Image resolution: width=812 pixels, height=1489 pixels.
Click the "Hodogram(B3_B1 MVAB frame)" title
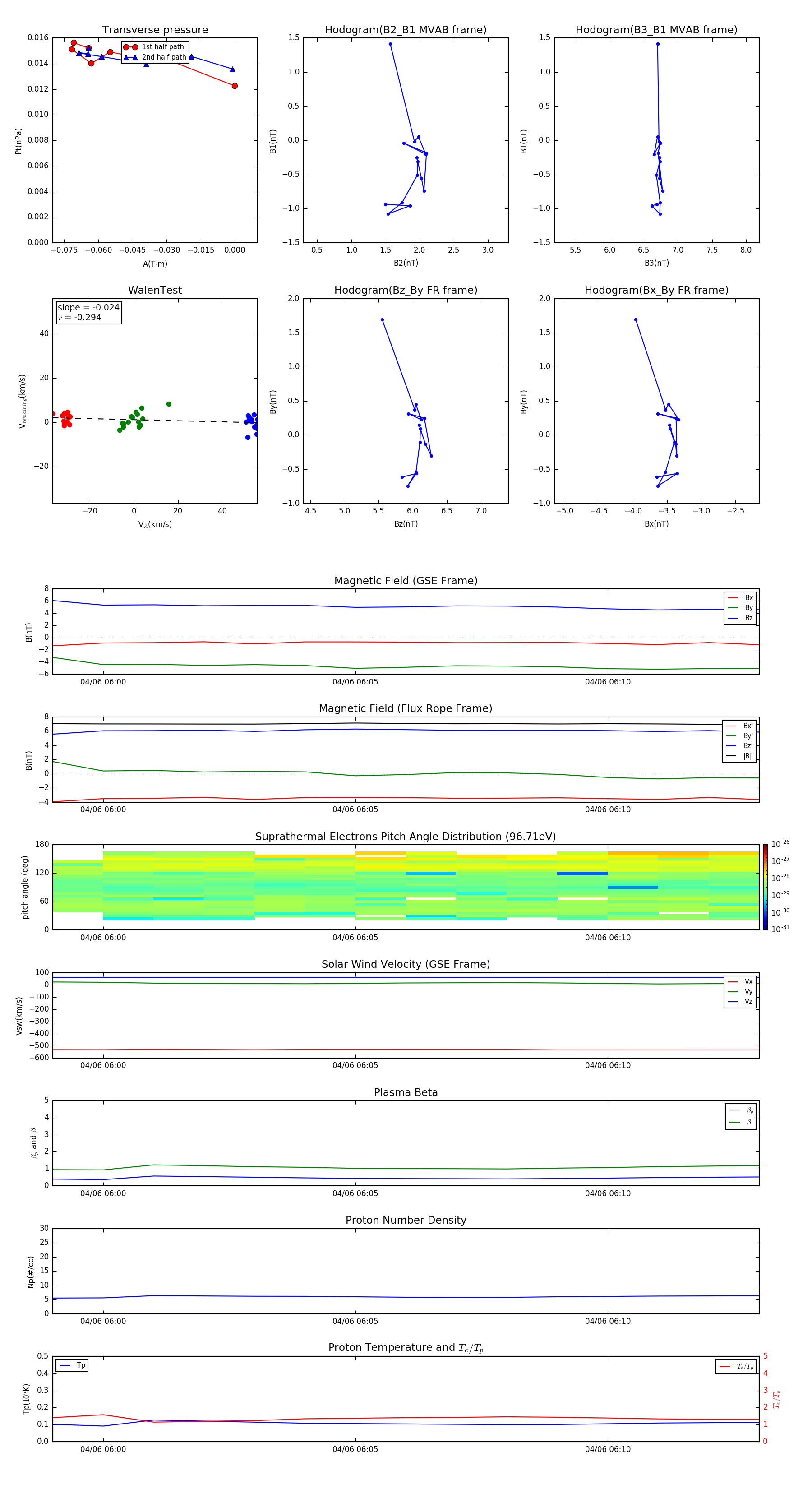[656, 30]
